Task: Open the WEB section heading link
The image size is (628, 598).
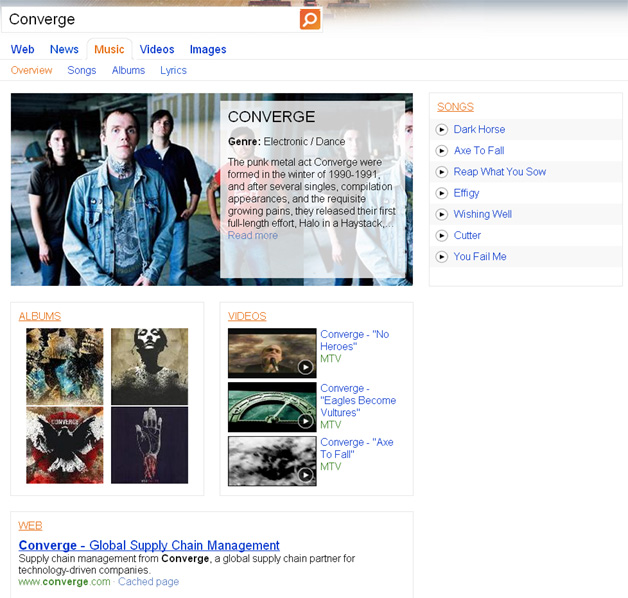Action: click(x=30, y=526)
